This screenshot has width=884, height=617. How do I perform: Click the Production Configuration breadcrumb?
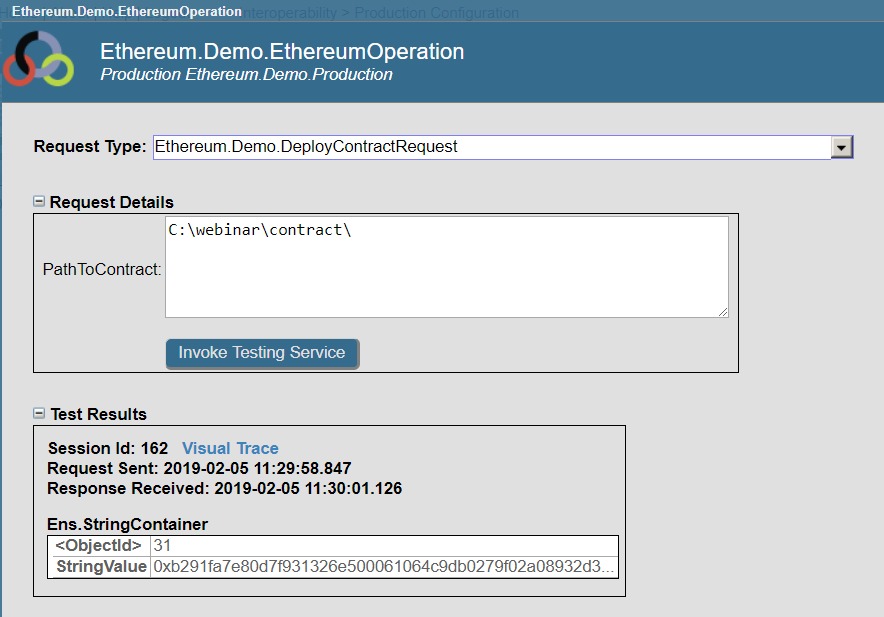(437, 13)
